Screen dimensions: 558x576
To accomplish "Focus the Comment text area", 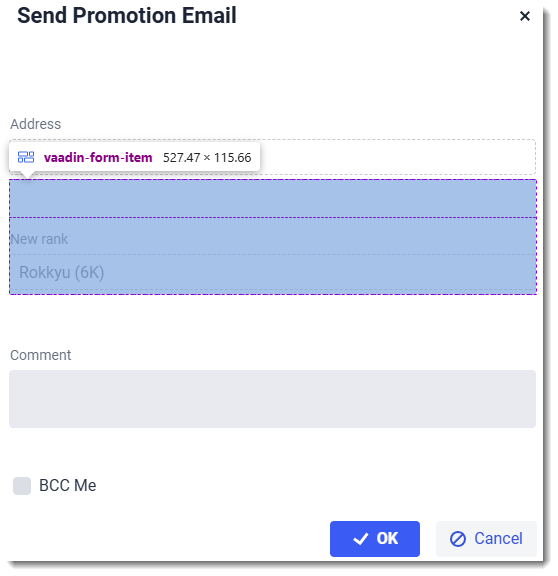I will coord(273,399).
